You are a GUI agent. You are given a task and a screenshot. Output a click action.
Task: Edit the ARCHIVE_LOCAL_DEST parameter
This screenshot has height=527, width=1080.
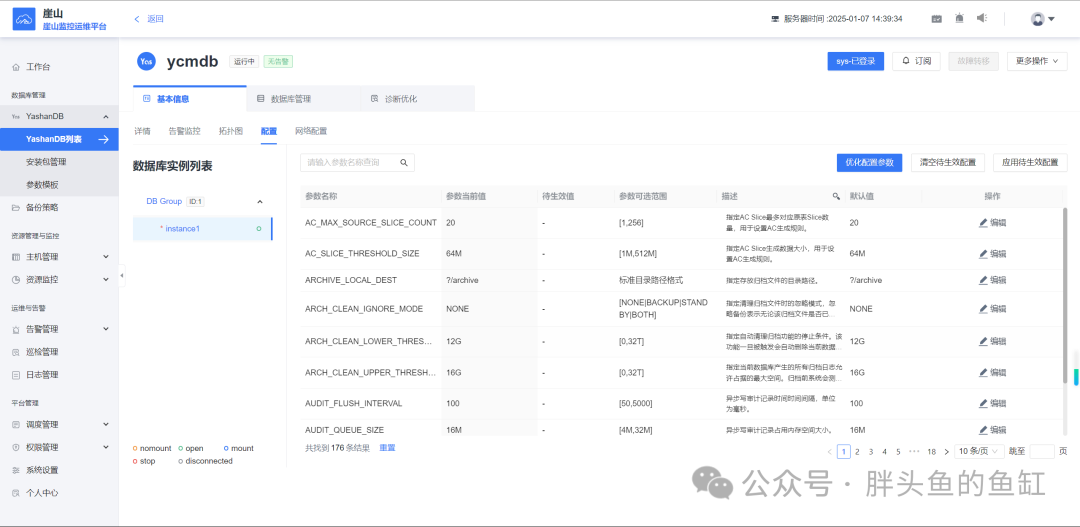[x=993, y=280]
